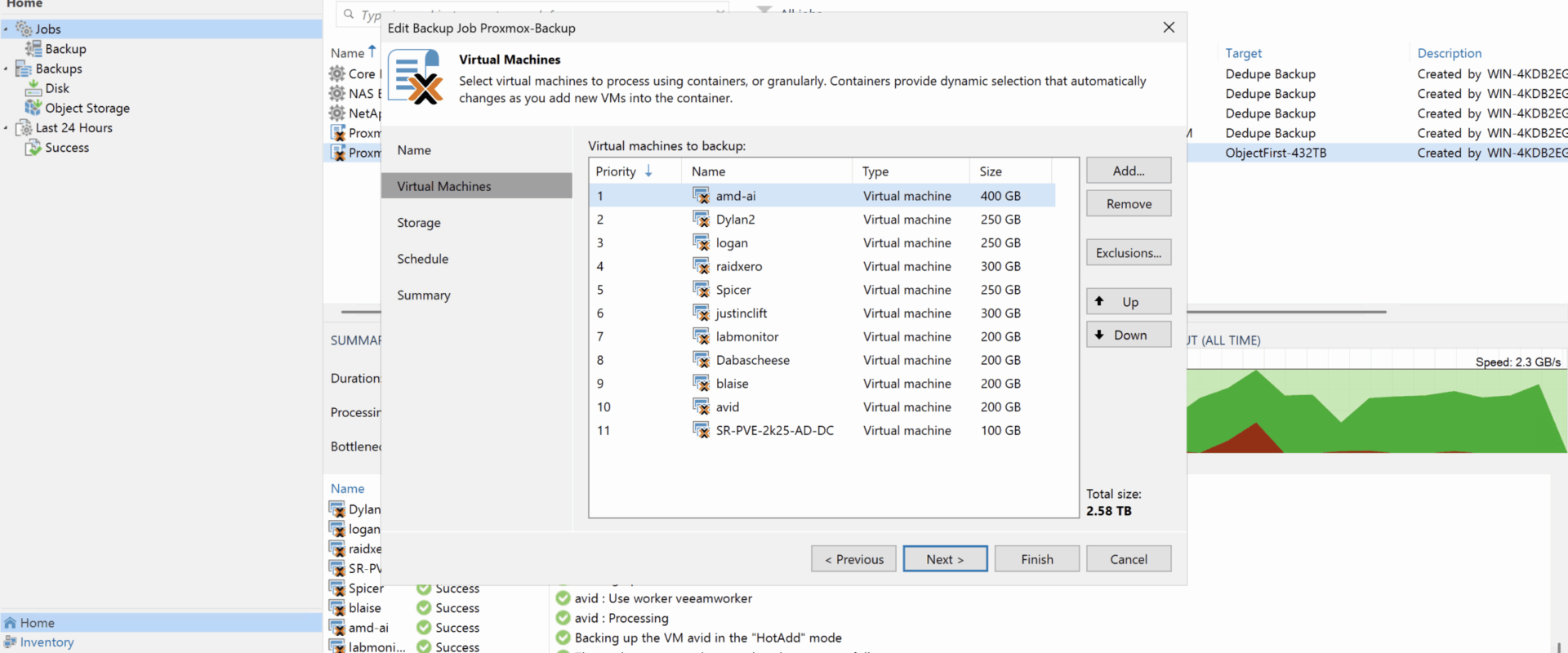Click the justinclift VM icon
Viewport: 1568px width, 653px height.
coord(701,313)
